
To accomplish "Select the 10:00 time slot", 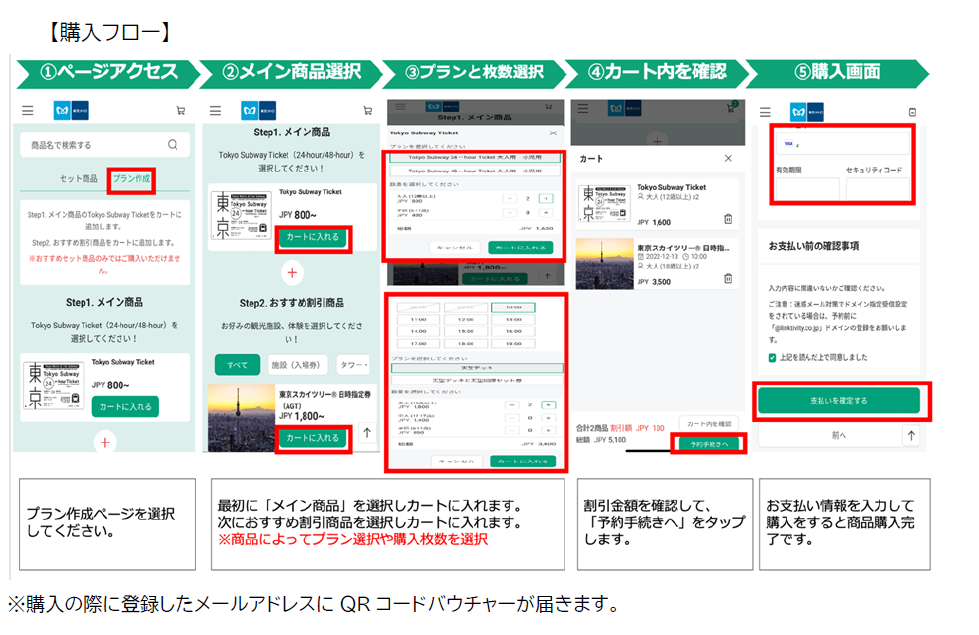I will (x=513, y=307).
